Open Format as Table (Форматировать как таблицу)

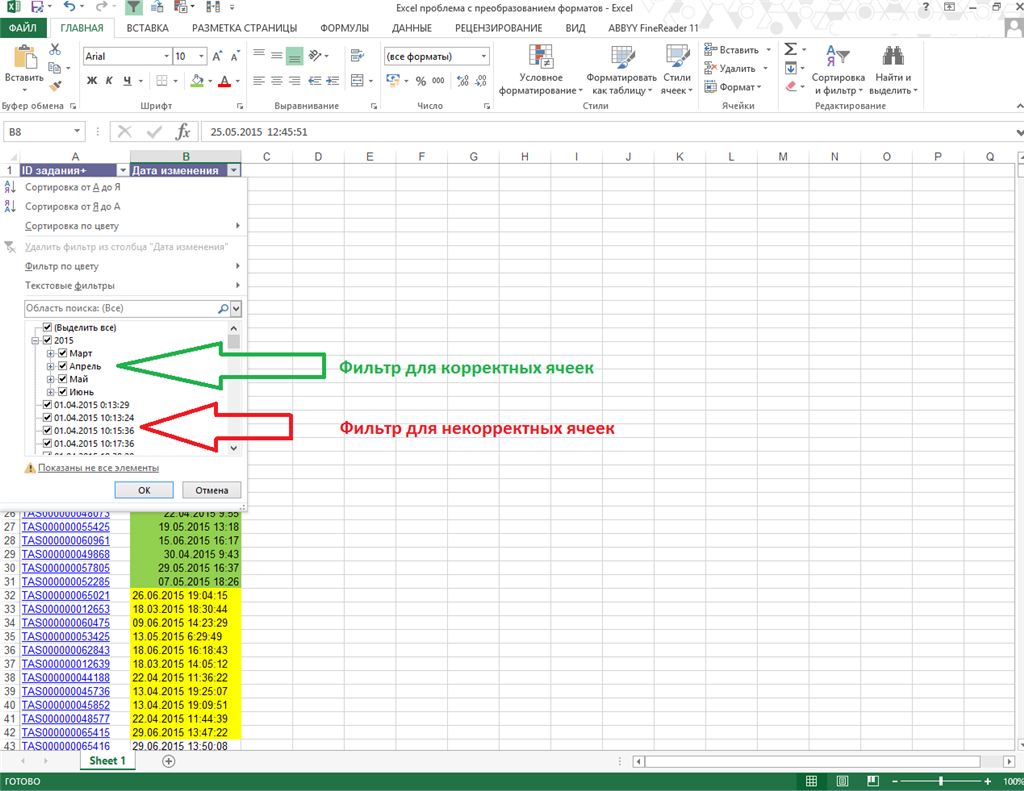(x=622, y=70)
